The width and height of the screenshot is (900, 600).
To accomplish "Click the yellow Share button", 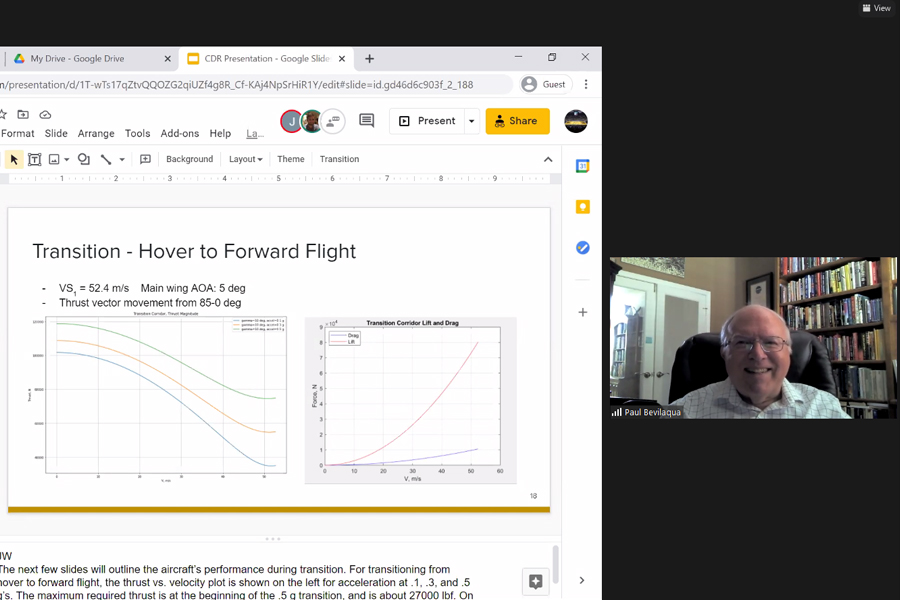I will pyautogui.click(x=517, y=121).
